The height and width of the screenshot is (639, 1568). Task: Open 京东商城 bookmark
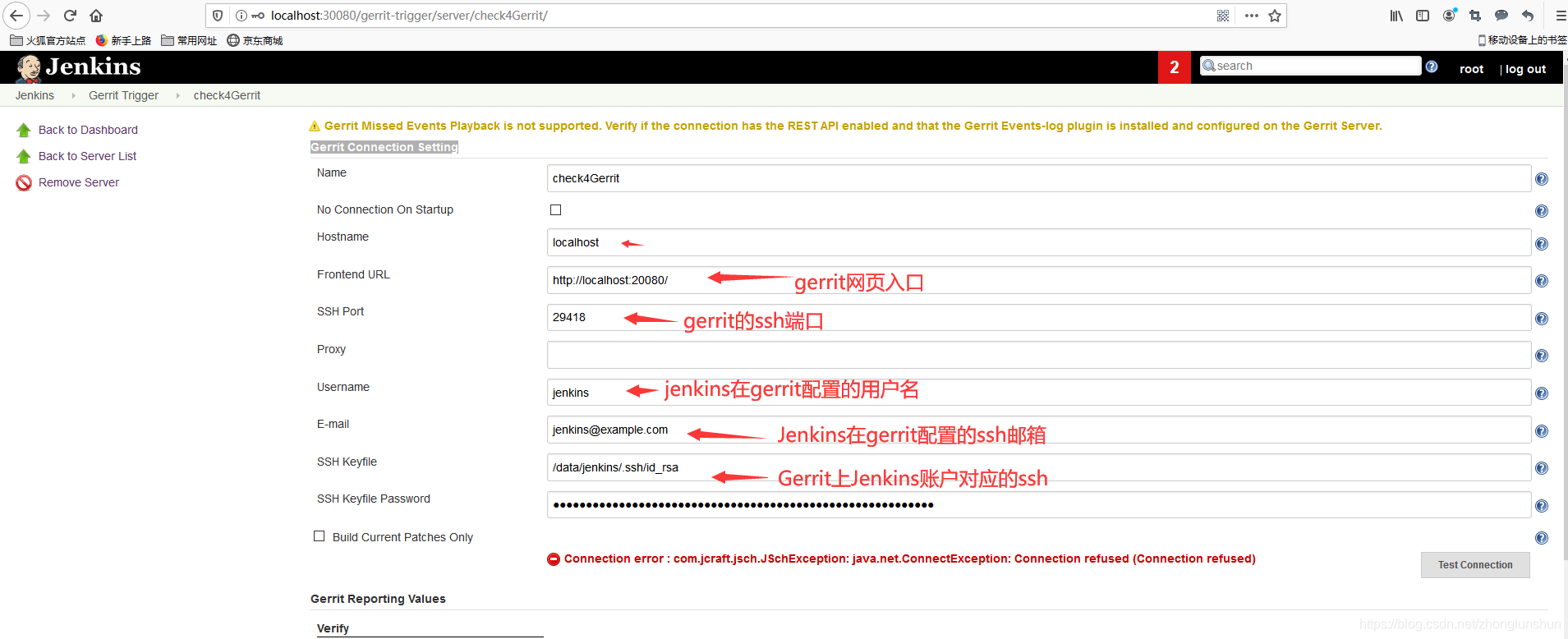[255, 40]
